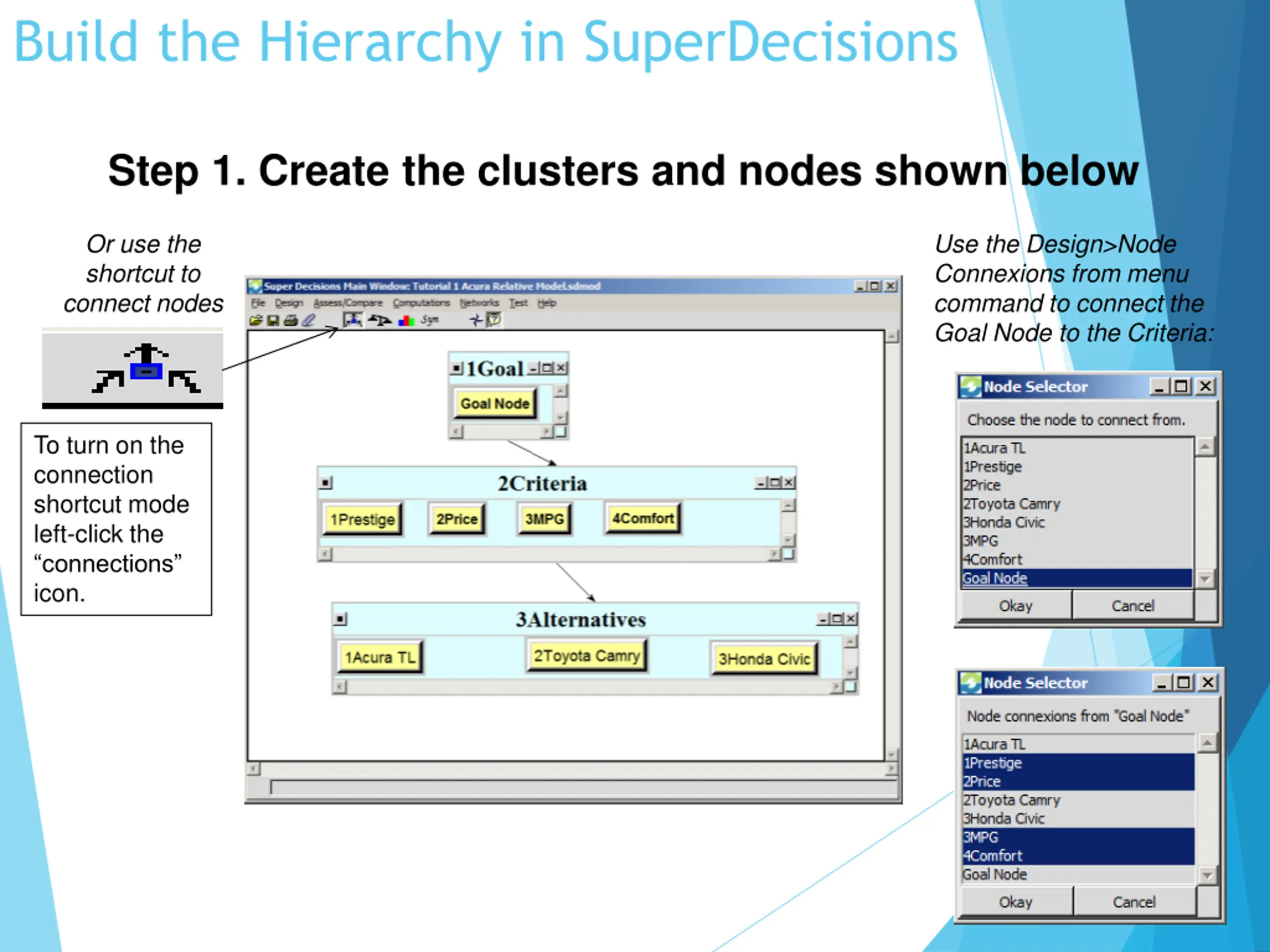Select 2Price in upper Node Selector list
Screen dimensions: 1270x952
[x=1077, y=485]
